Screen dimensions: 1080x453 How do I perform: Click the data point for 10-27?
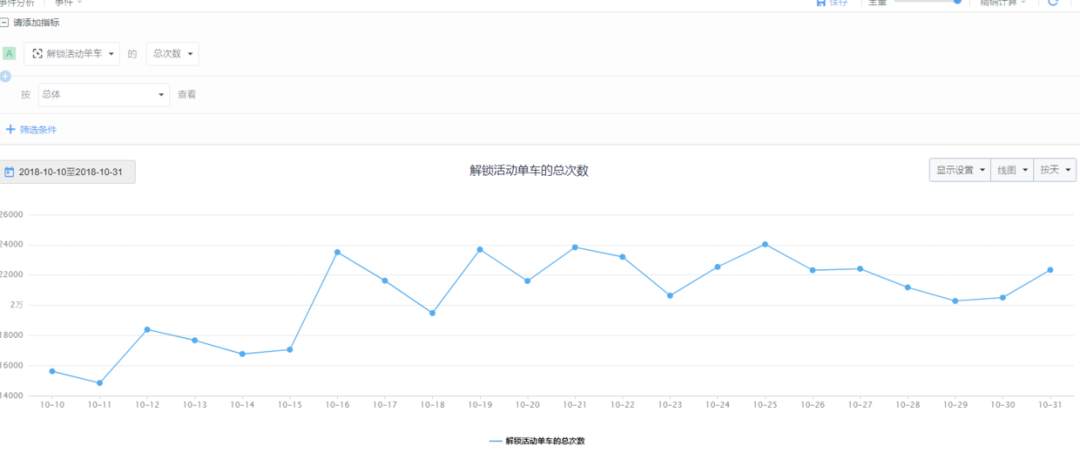pyautogui.click(x=860, y=268)
